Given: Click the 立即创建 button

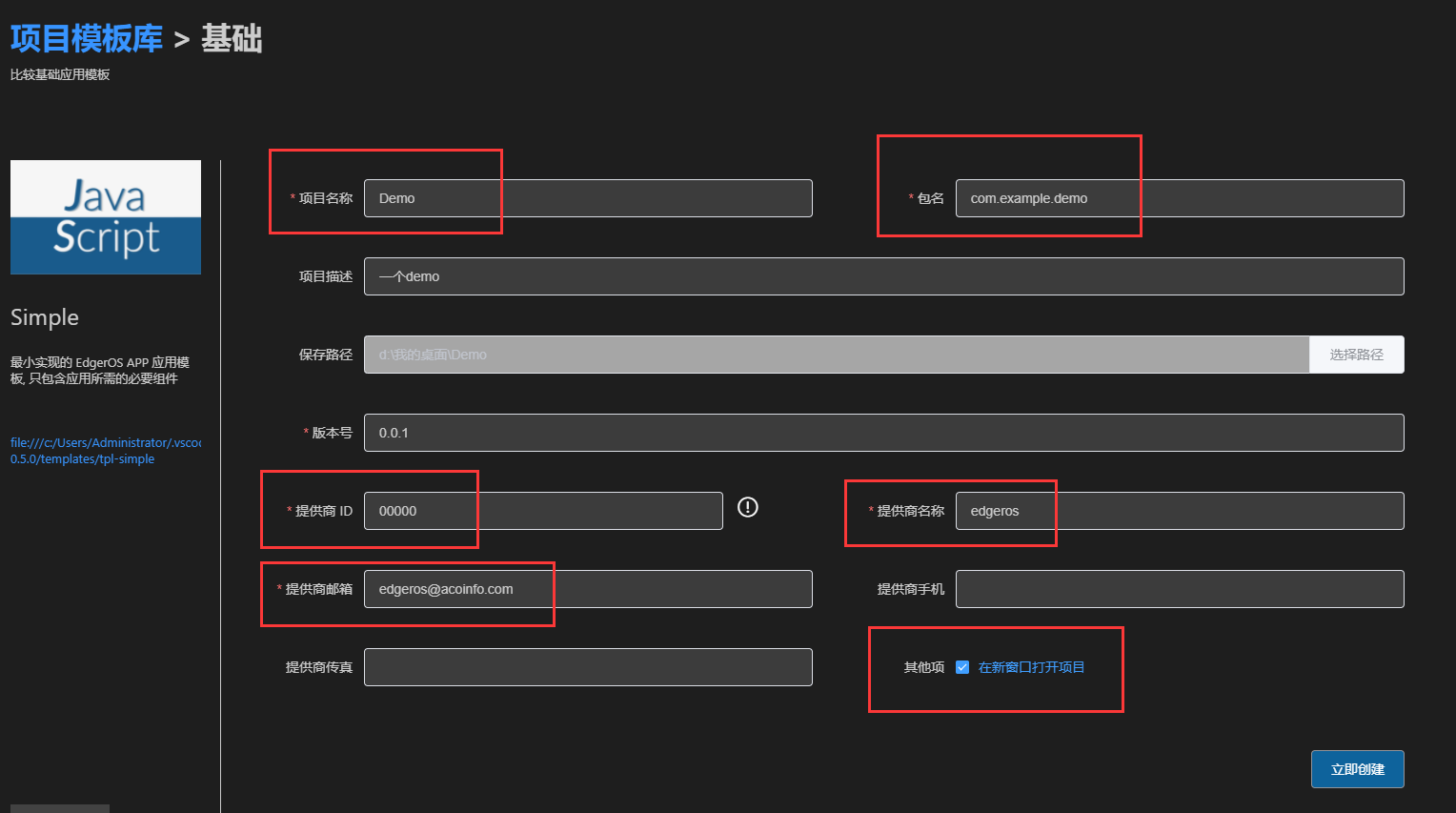Looking at the screenshot, I should 1357,769.
